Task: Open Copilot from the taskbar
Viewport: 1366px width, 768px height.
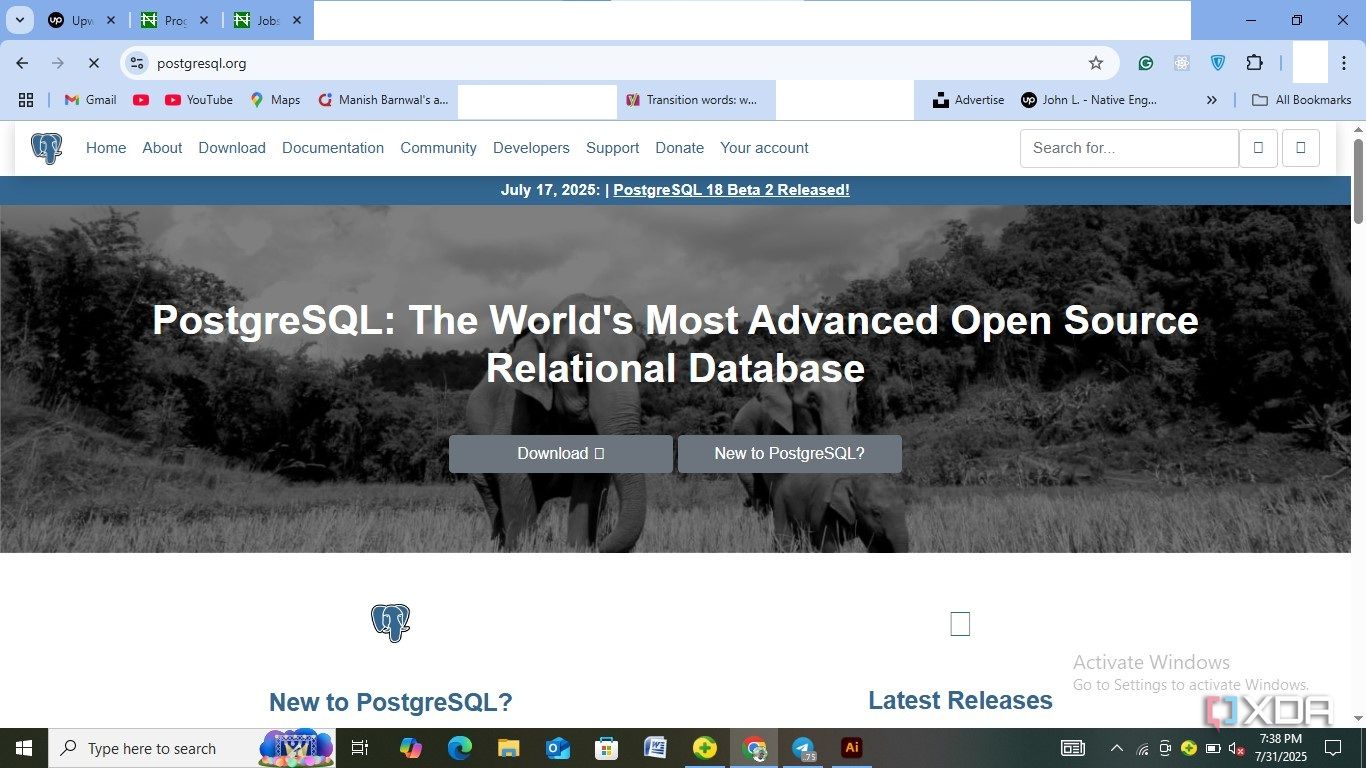Action: 410,748
